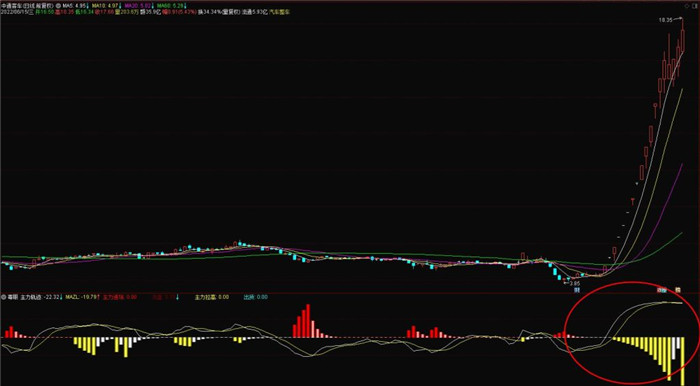Open the stock name period title
This screenshot has height=386, width=700.
point(28,5)
